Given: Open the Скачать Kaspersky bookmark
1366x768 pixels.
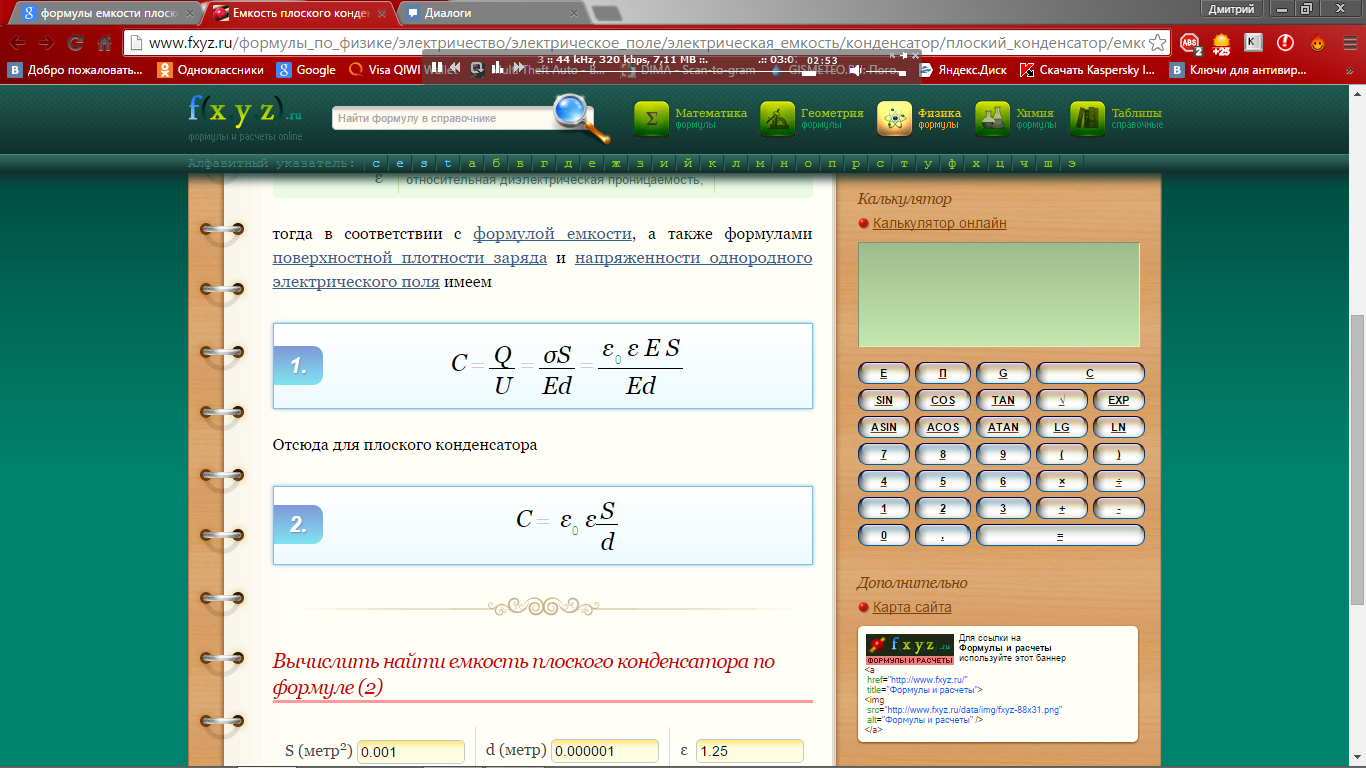Looking at the screenshot, I should [1087, 70].
